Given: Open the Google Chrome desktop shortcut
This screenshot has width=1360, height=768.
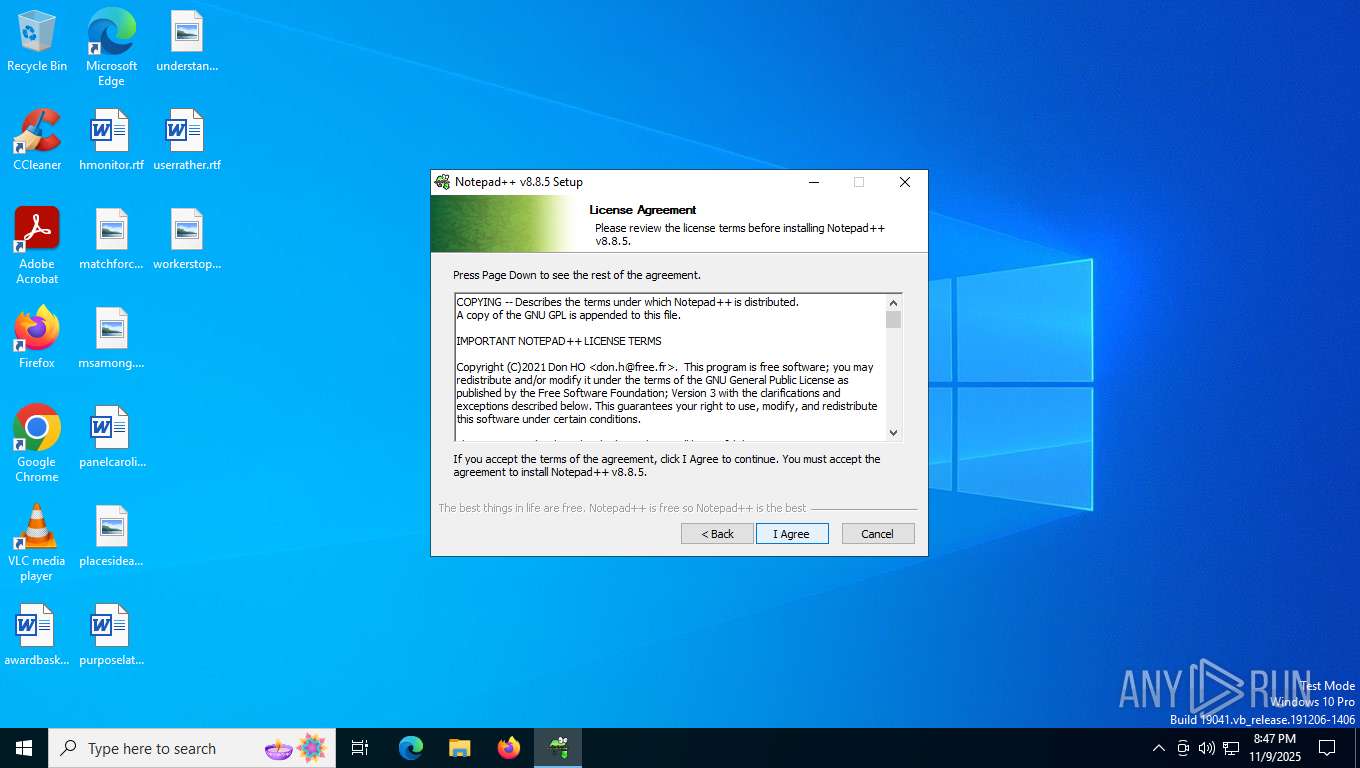Looking at the screenshot, I should 37,444.
